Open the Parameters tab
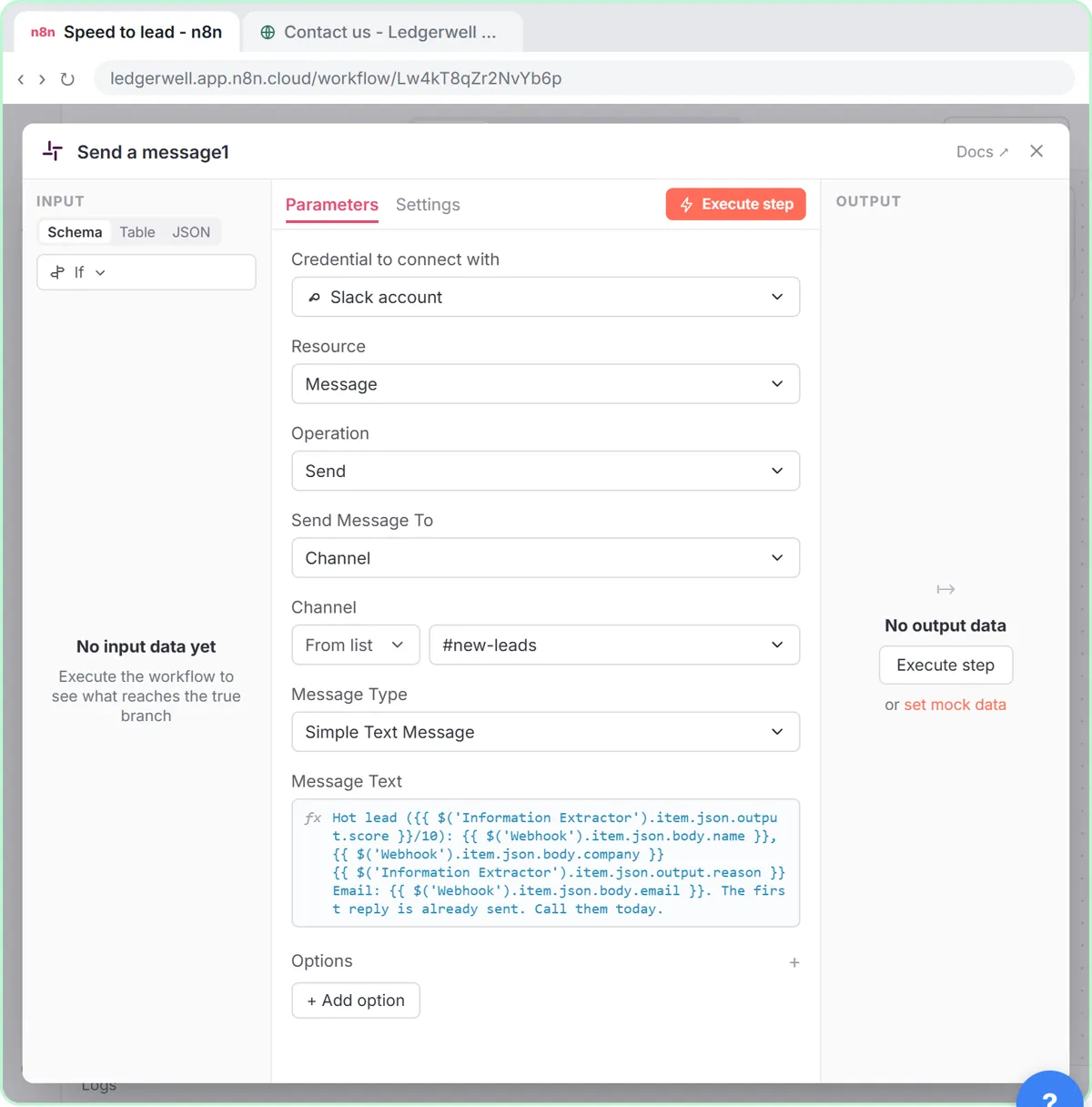 coord(332,205)
